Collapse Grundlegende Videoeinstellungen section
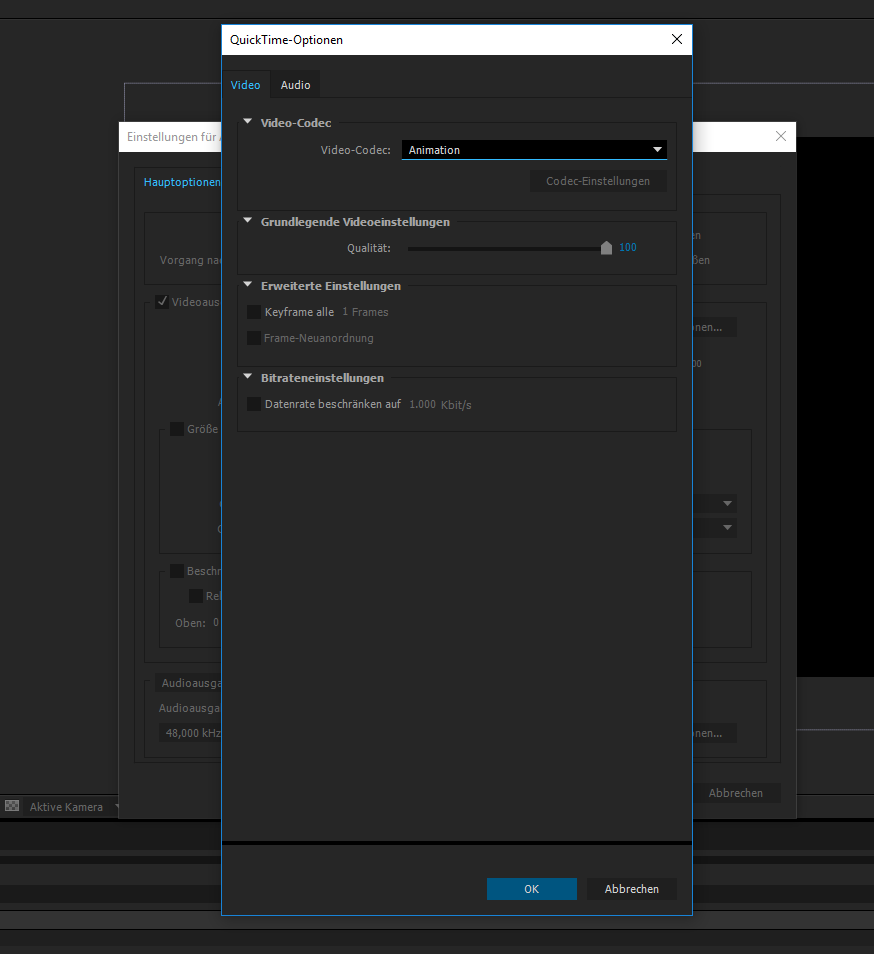This screenshot has height=954, width=874. click(248, 221)
